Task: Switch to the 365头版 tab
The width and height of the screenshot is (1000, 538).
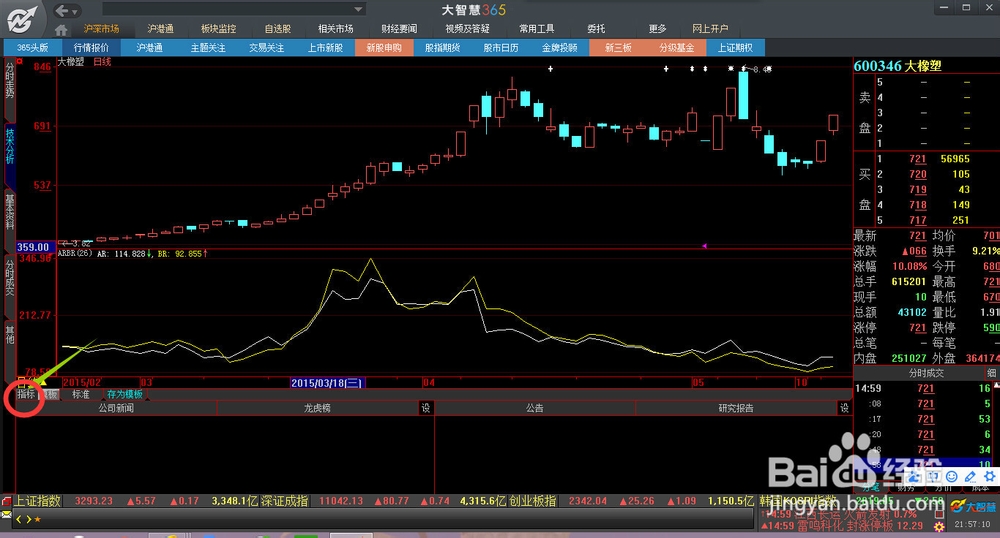Action: [33, 48]
